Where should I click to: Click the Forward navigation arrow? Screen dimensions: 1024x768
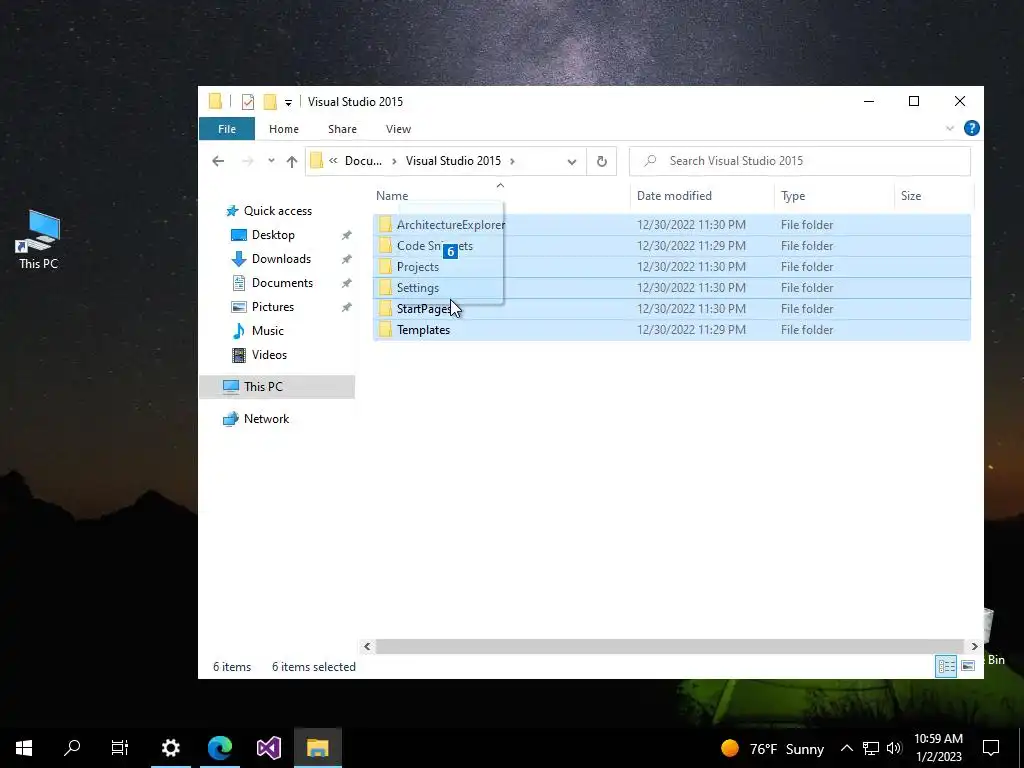(x=248, y=161)
